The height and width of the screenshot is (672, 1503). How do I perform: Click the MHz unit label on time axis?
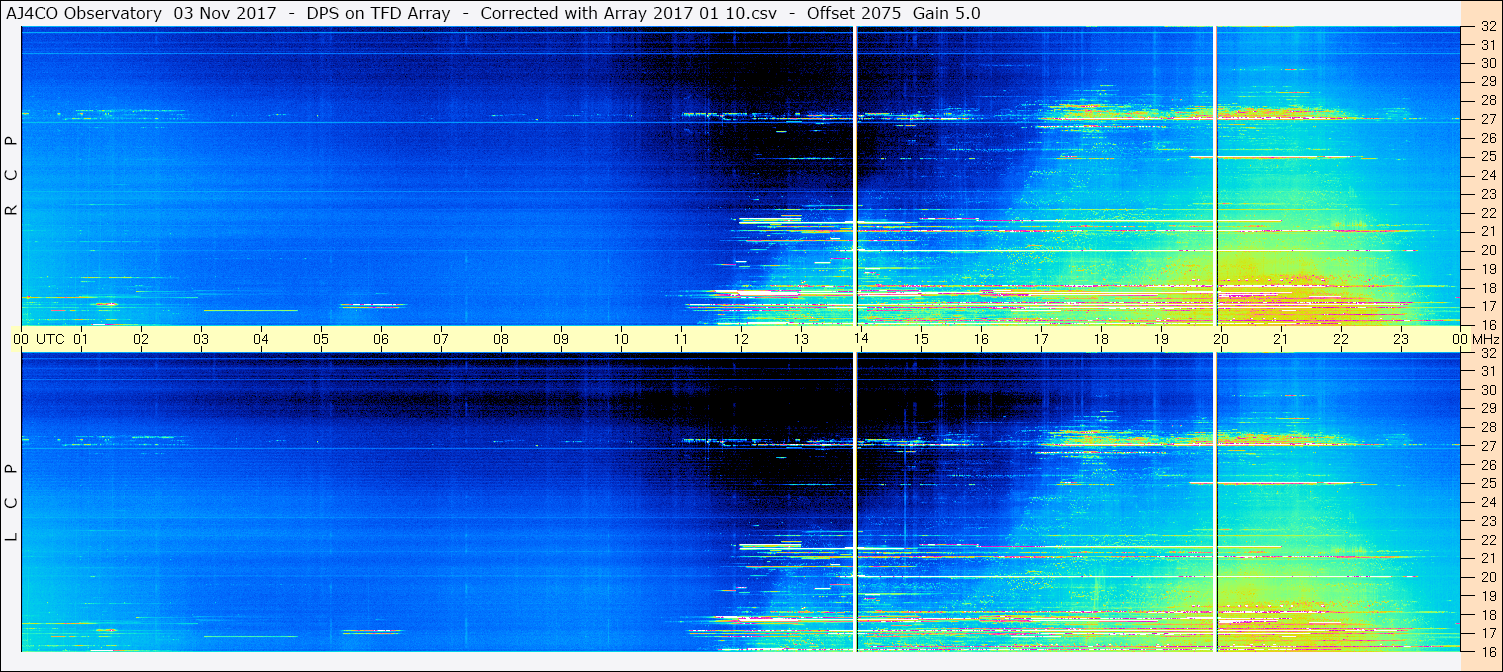click(1485, 339)
